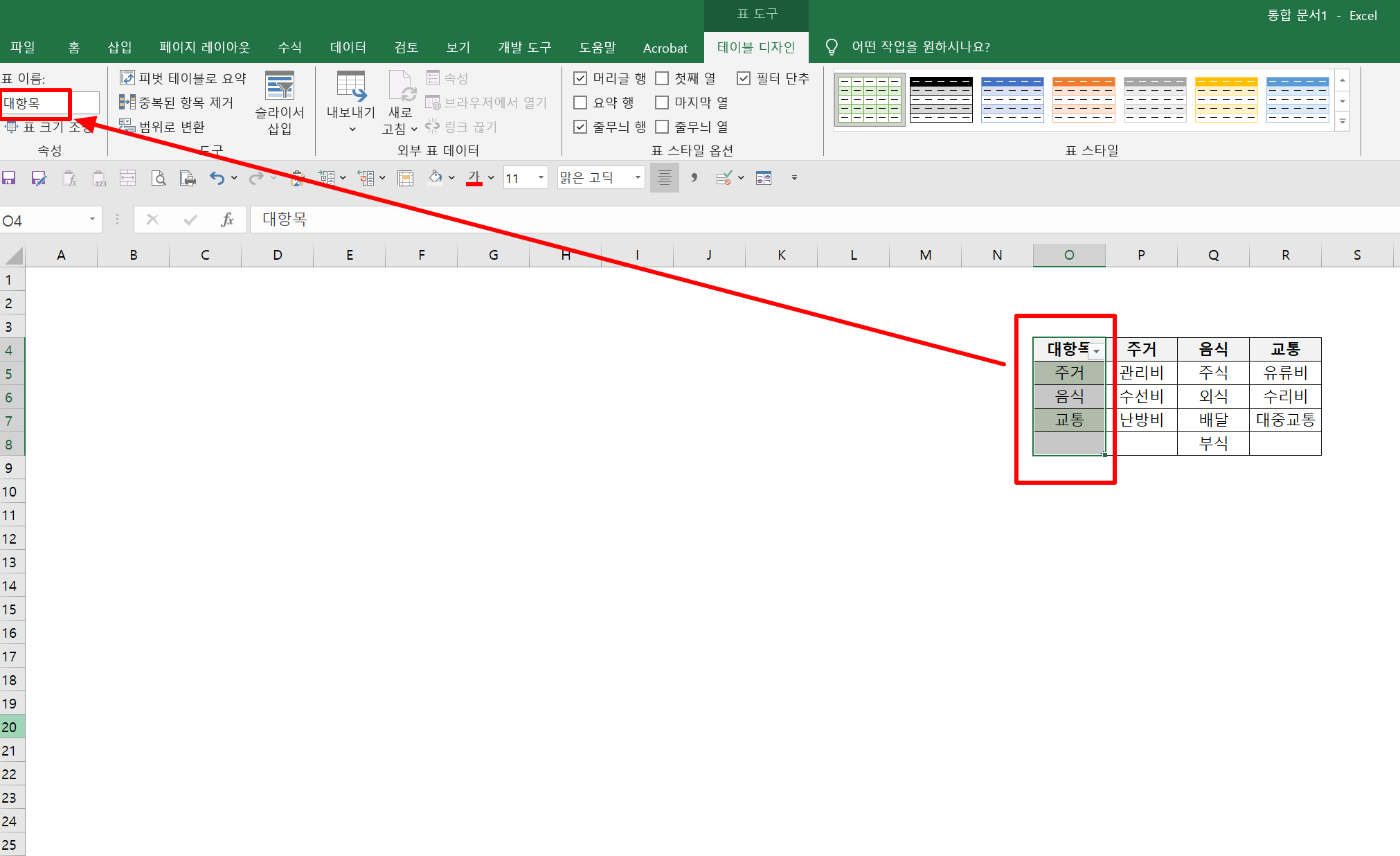1400x856 pixels.
Task: Click the Print Preview magnifier icon
Action: 159,178
